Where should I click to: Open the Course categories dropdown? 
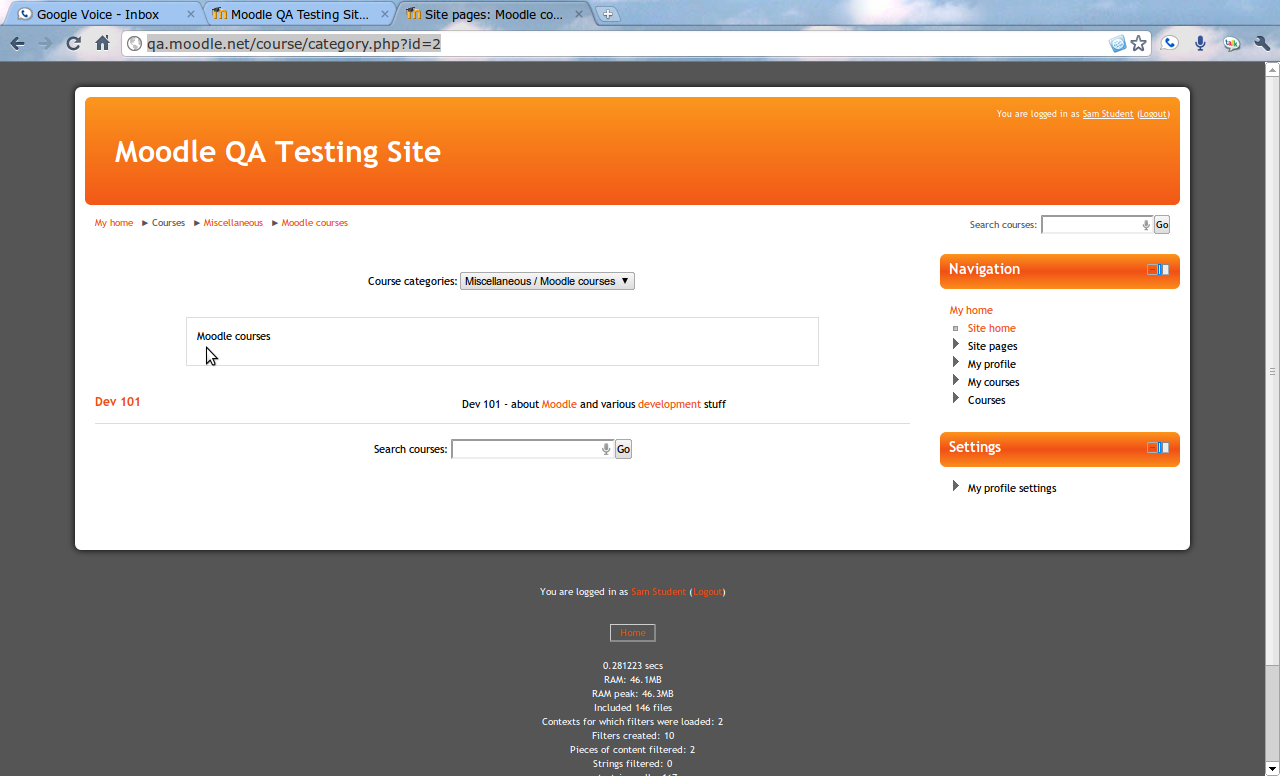[x=547, y=281]
